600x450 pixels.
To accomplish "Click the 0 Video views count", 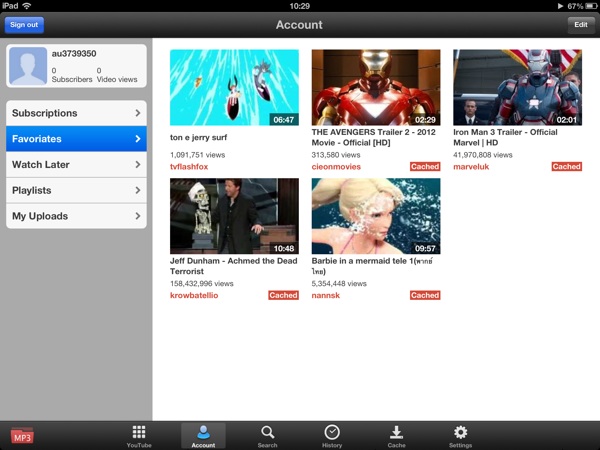I will pyautogui.click(x=117, y=75).
